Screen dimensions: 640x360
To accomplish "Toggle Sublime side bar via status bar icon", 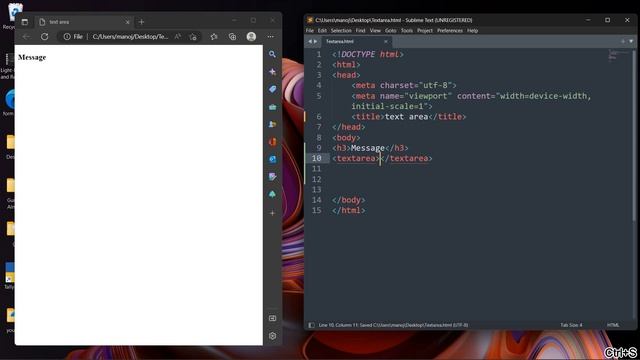I will [311, 325].
